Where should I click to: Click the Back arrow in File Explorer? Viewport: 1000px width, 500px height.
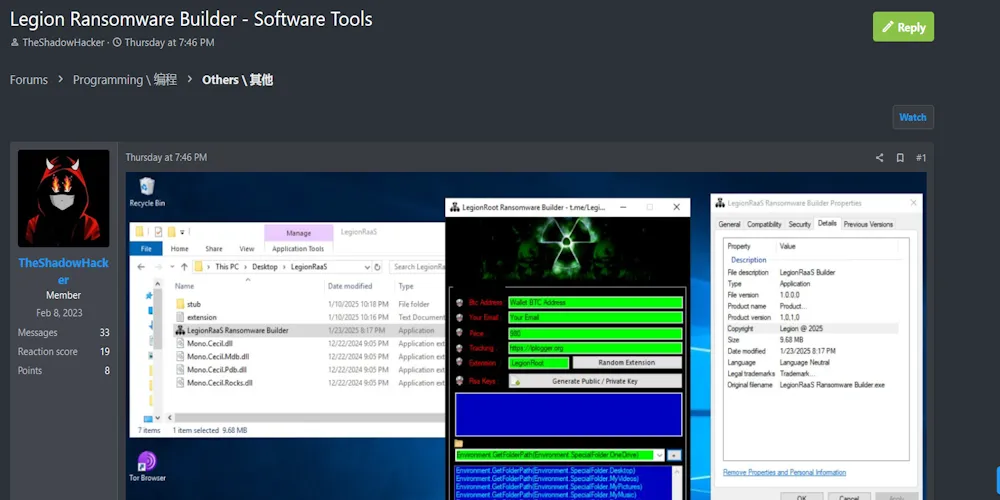(142, 267)
